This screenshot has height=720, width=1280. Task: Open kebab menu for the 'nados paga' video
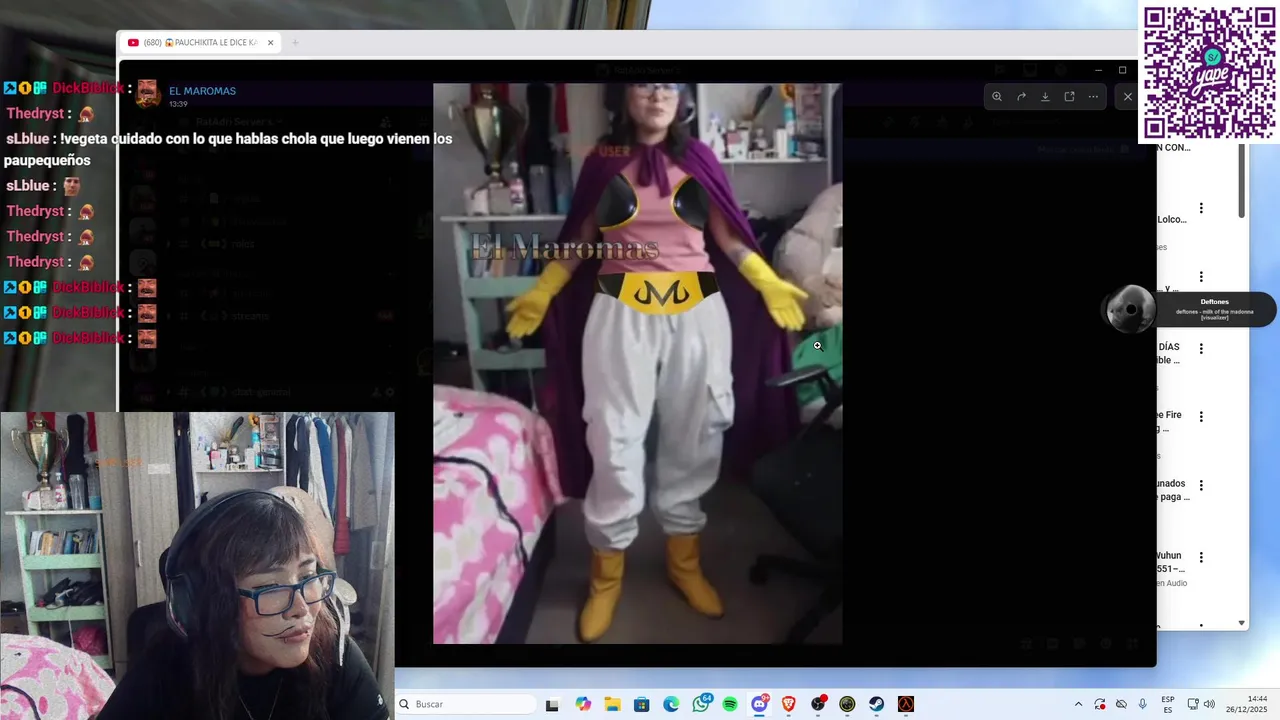click(x=1201, y=485)
